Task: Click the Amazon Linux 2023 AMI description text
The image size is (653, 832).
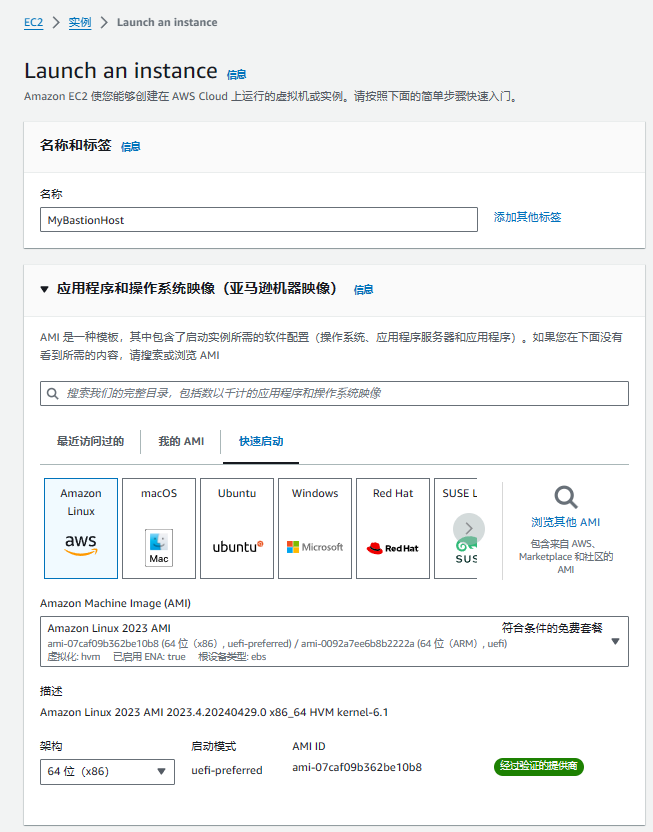Action: 214,712
